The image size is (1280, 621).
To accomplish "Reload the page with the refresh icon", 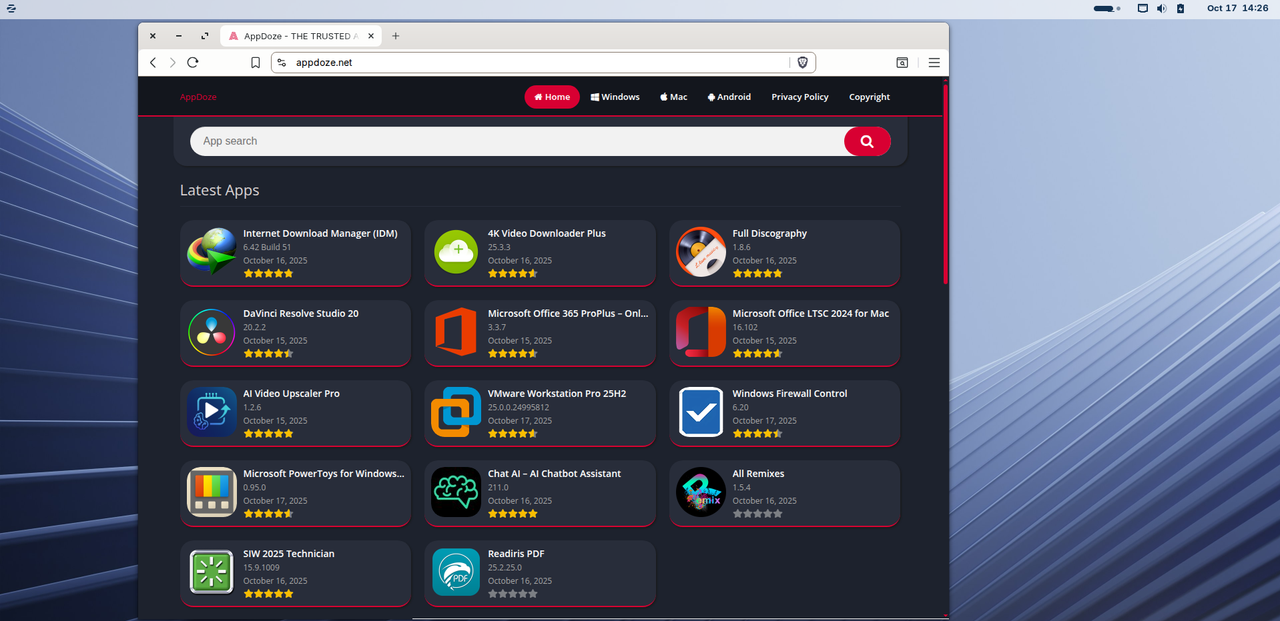I will 193,62.
